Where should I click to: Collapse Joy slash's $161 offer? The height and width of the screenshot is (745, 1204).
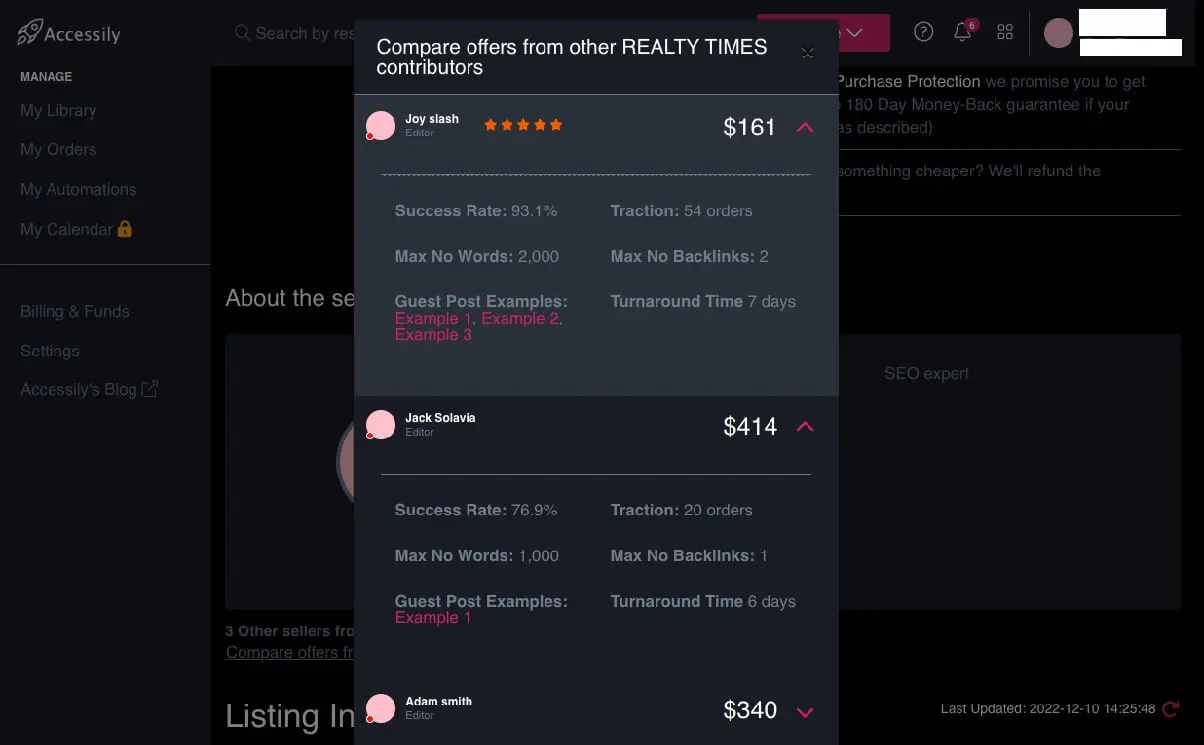tap(805, 127)
